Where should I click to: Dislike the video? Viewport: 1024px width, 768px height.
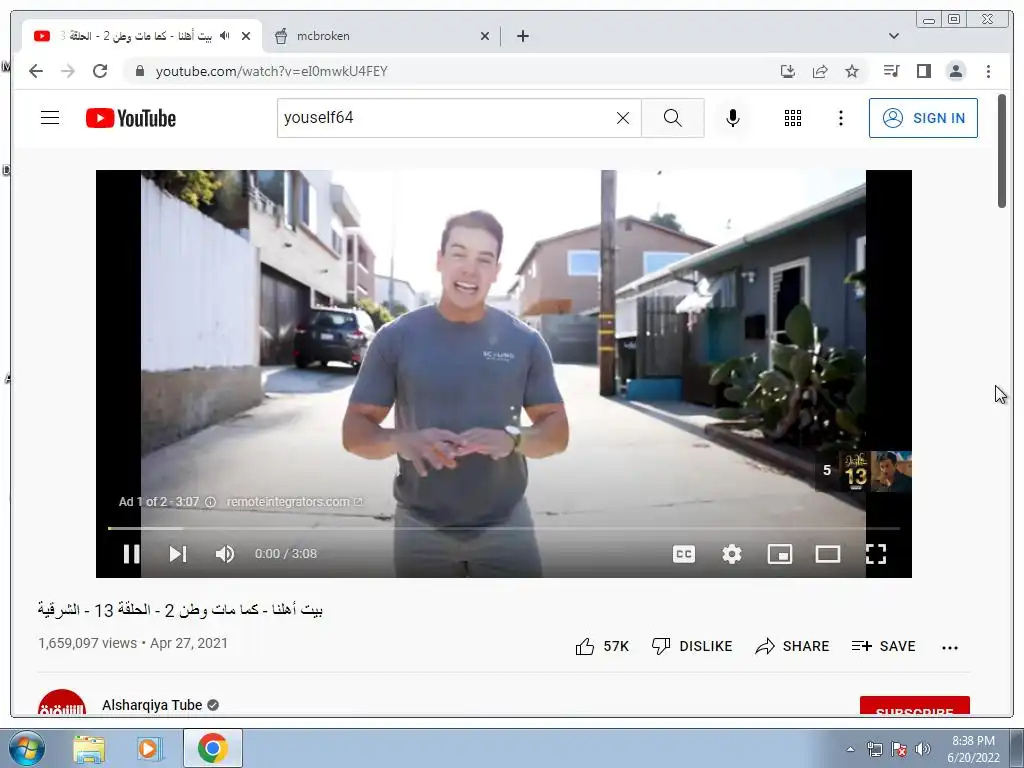pos(692,646)
